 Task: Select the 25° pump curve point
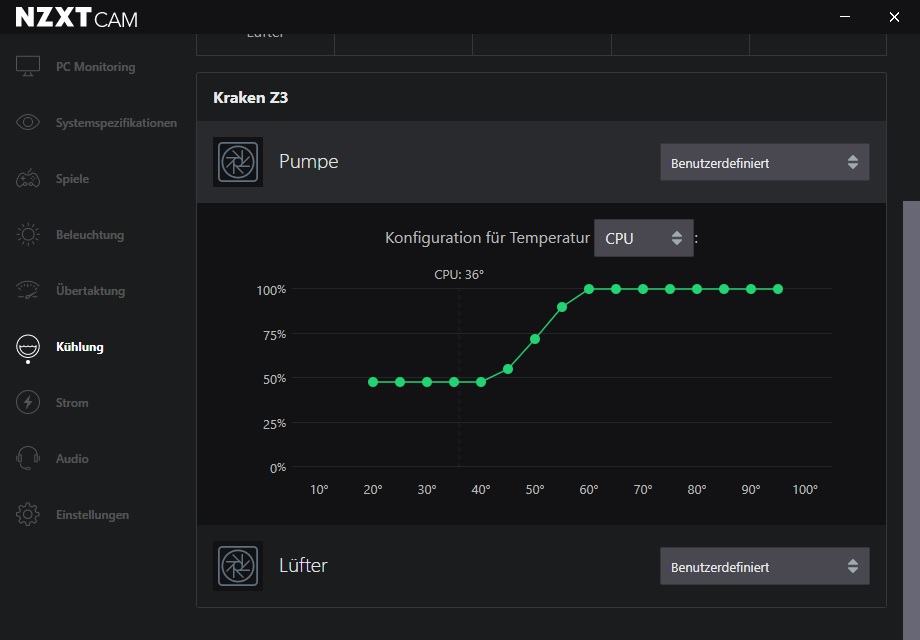[400, 382]
